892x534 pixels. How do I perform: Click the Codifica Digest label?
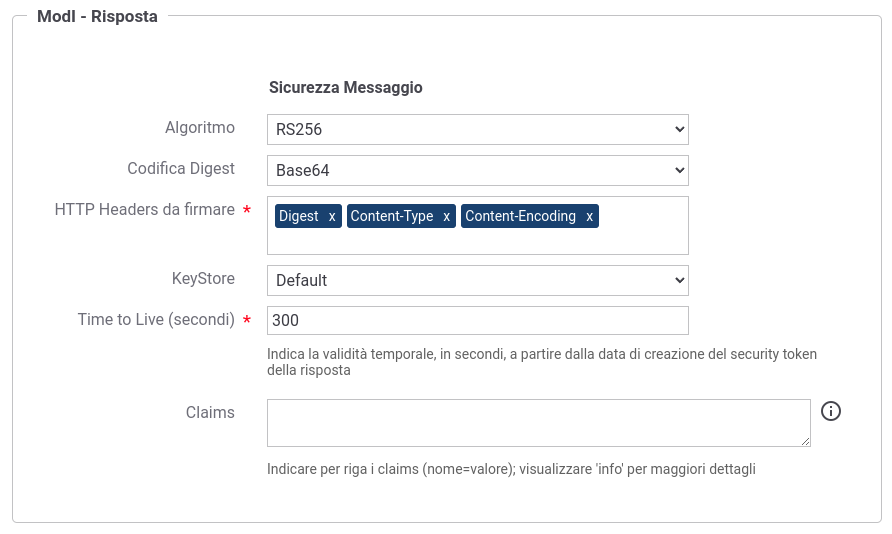pos(181,168)
